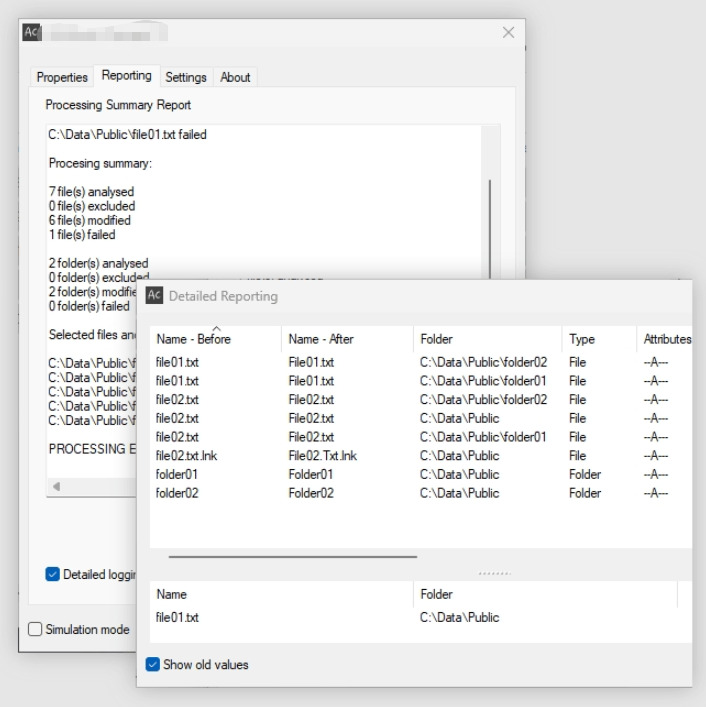Click the Folder01 after-name cell

coord(311,474)
